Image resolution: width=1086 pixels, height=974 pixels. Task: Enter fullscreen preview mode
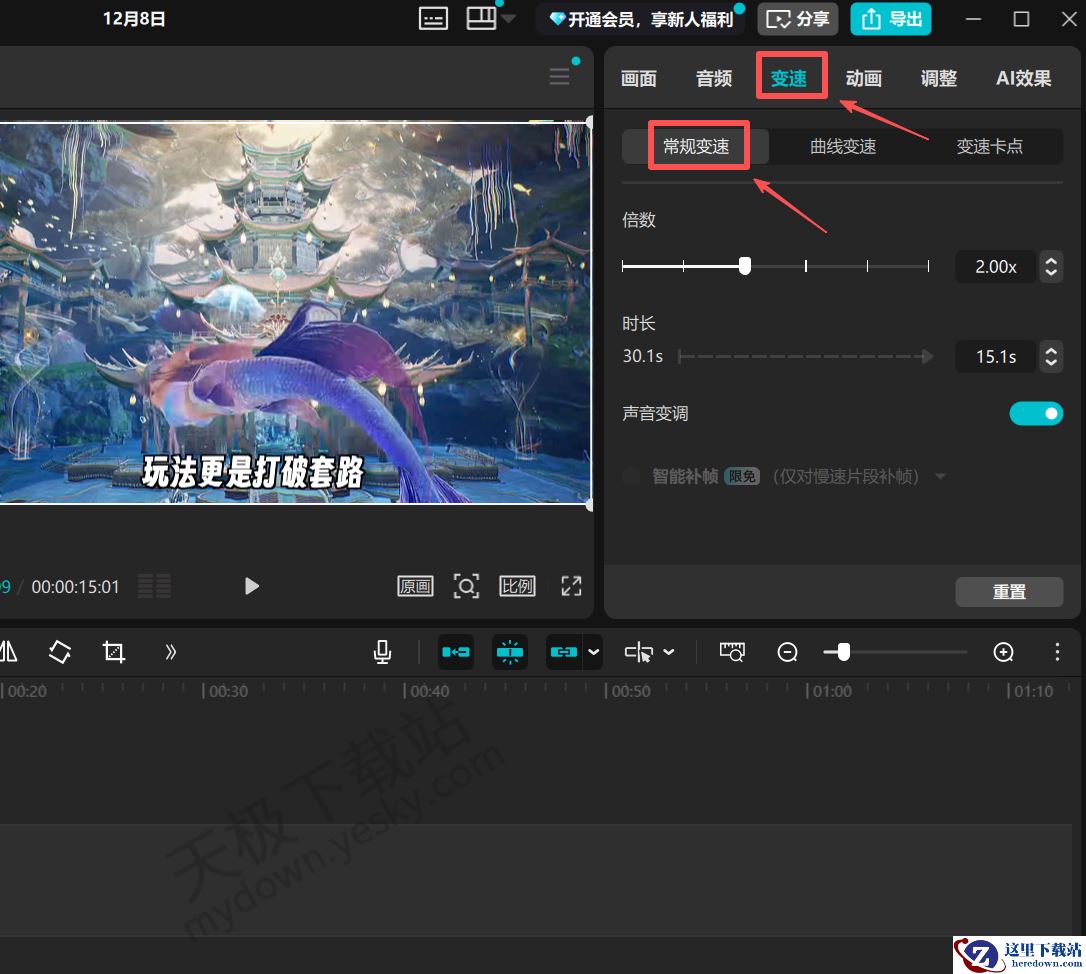pyautogui.click(x=571, y=586)
